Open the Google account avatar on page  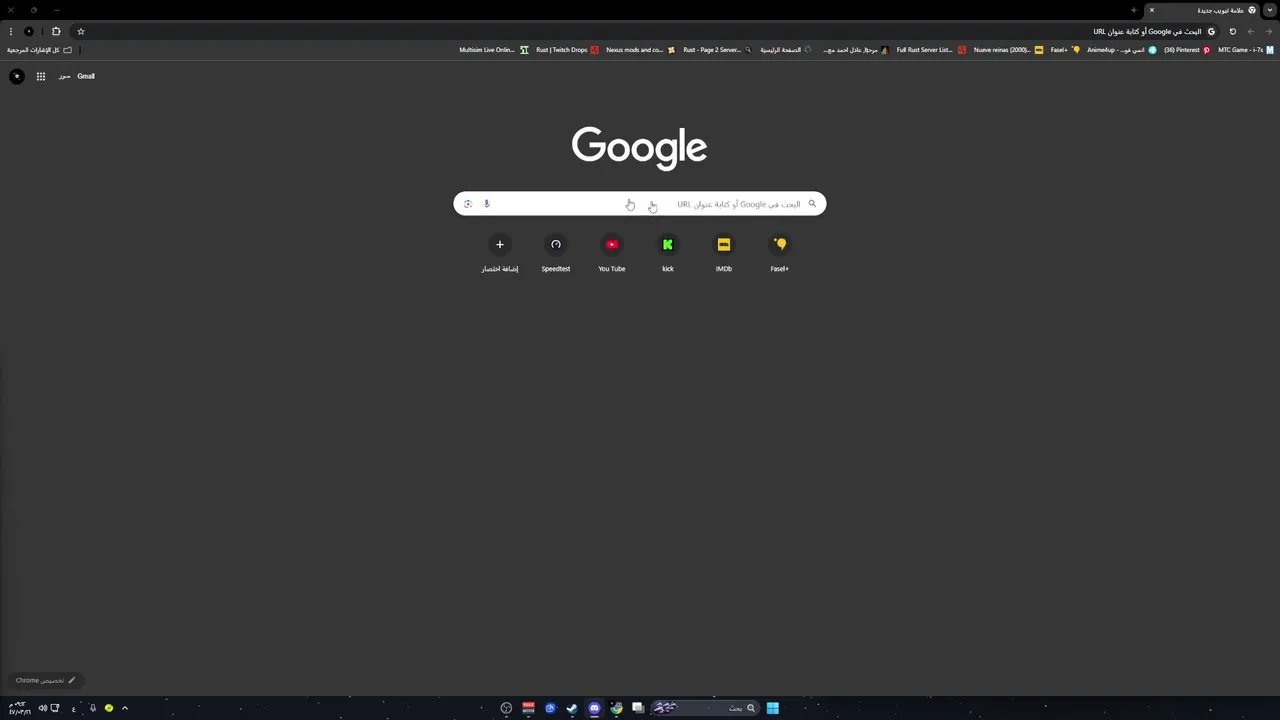coord(17,76)
